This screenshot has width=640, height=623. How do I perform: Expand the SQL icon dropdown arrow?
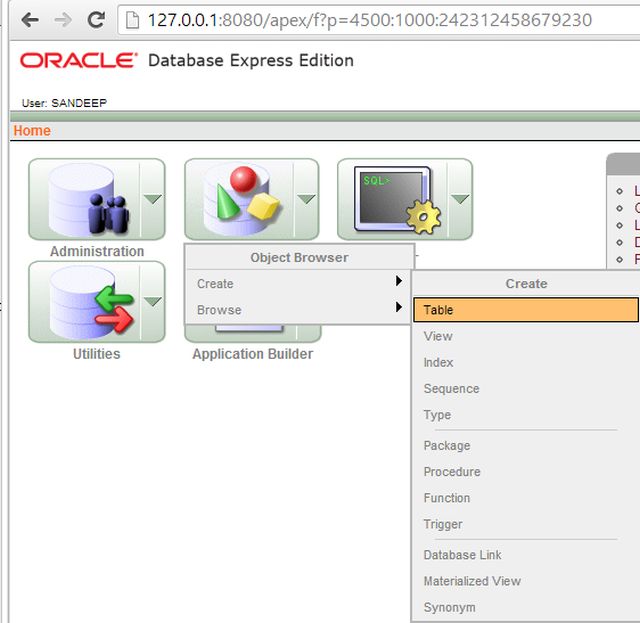[460, 199]
